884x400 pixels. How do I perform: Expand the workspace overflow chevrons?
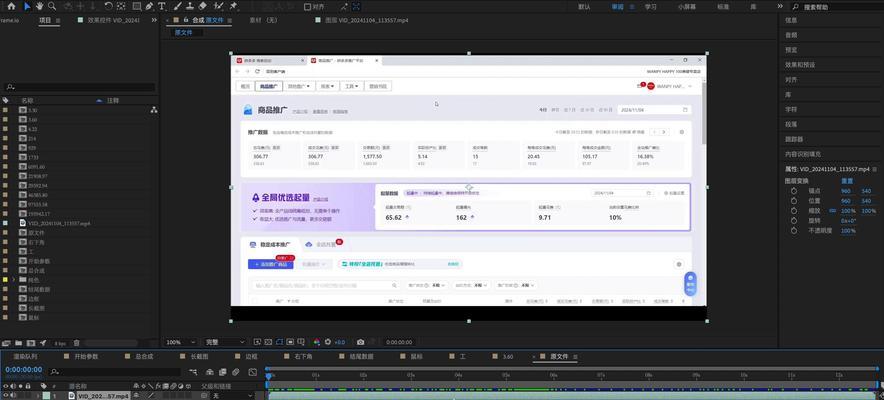pos(780,6)
